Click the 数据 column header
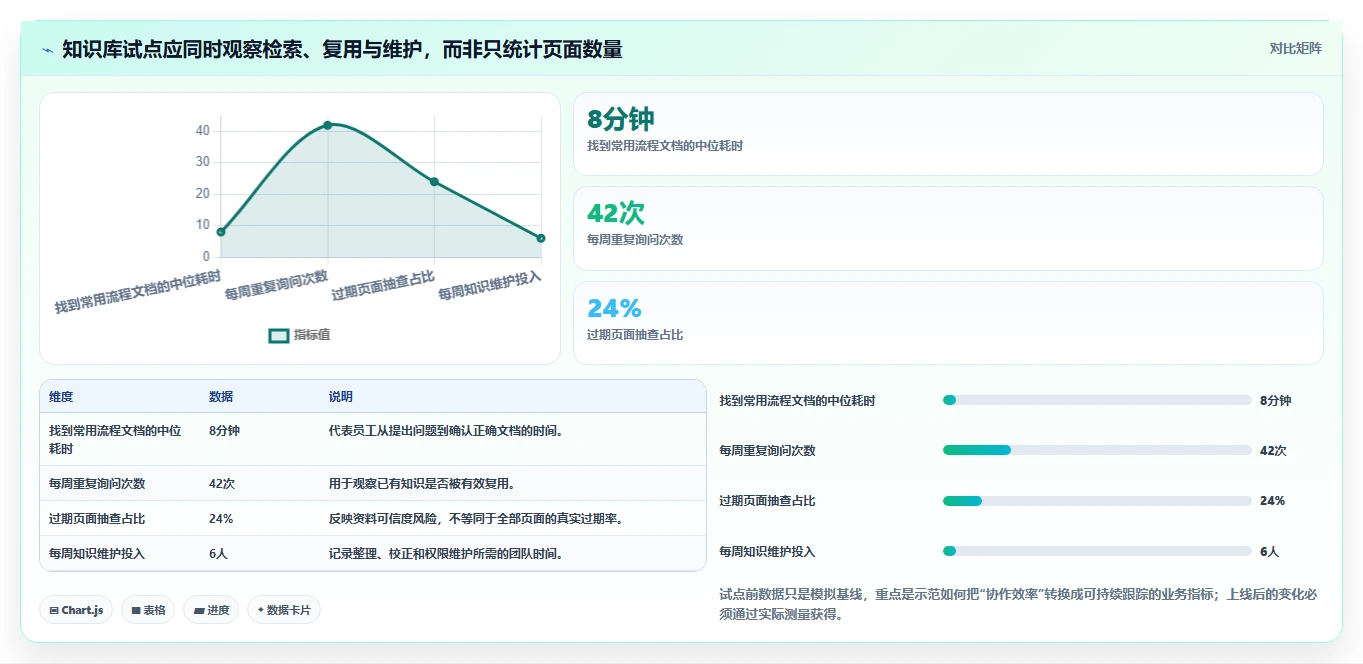Viewport: 1363px width, 664px height. (221, 397)
